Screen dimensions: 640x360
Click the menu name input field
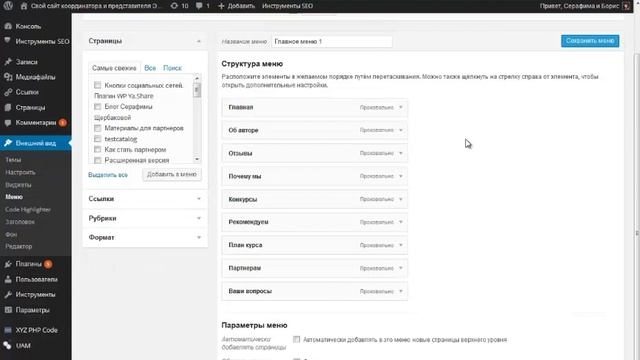[x=332, y=41]
